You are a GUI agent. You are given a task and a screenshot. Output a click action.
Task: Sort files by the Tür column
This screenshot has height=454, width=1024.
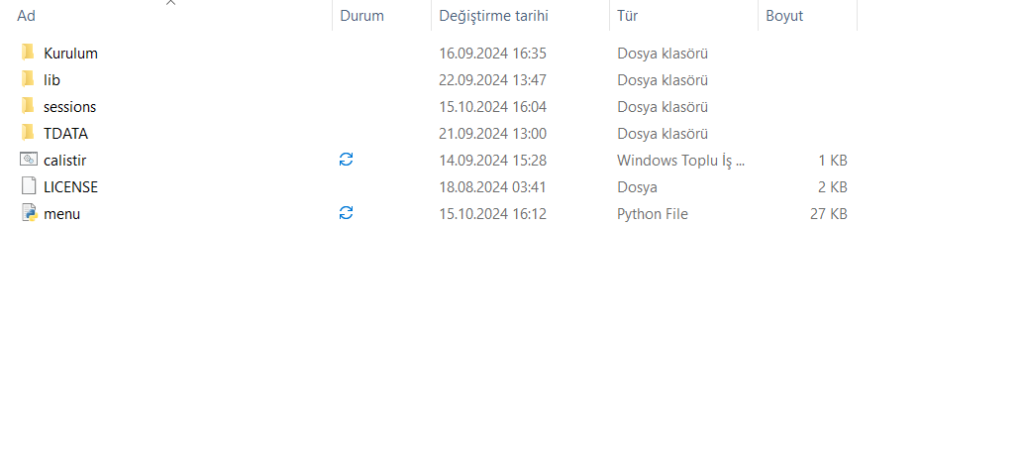pos(628,16)
